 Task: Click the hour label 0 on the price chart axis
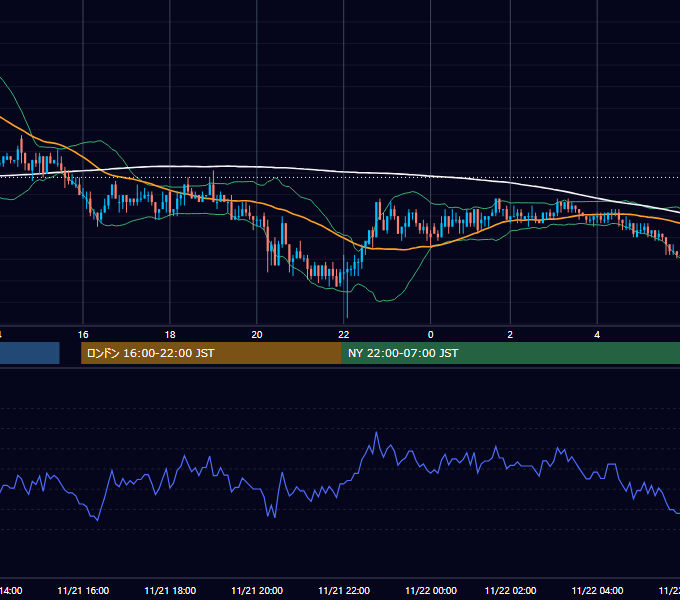click(431, 335)
